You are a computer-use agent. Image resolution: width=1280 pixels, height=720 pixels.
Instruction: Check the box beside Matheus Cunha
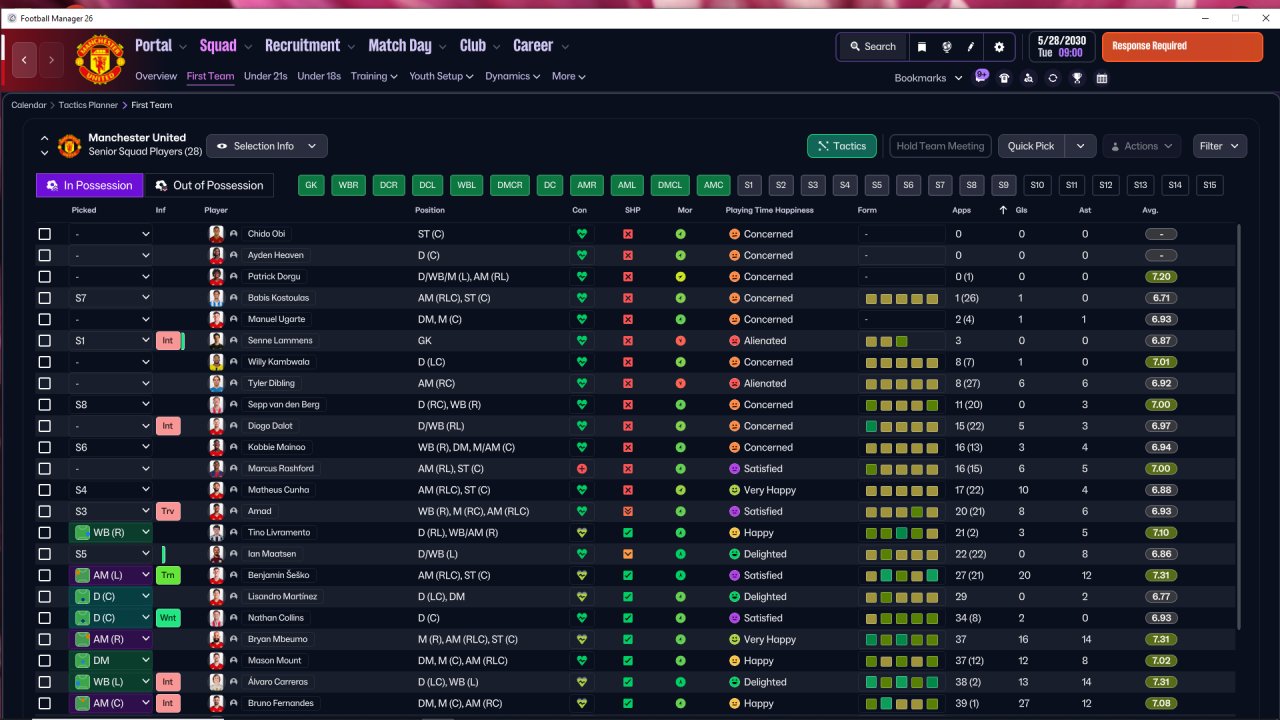coord(44,490)
